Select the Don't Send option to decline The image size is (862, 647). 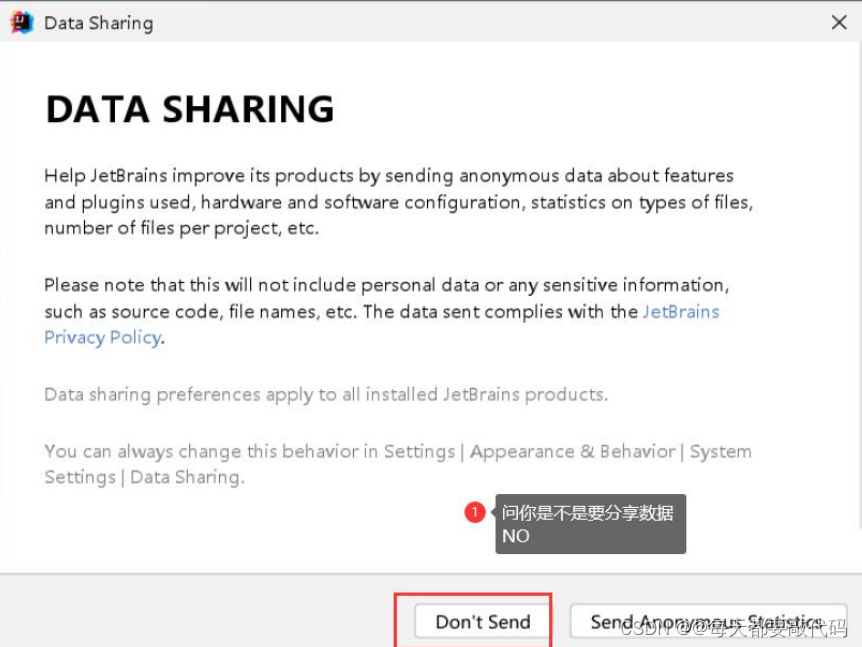(481, 621)
